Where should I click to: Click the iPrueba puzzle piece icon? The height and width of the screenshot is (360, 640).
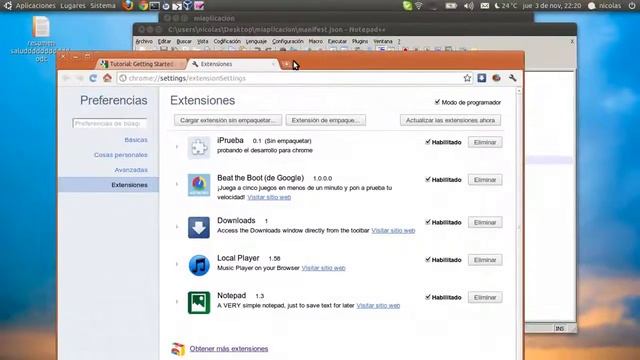click(x=199, y=147)
